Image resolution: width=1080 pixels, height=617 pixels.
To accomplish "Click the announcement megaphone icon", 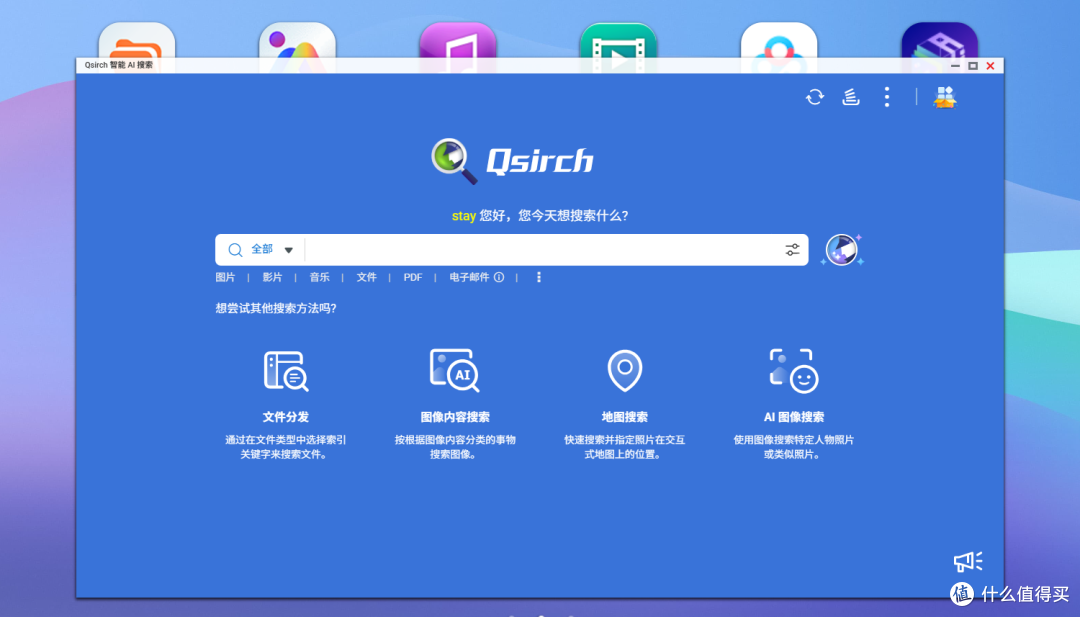I will click(968, 562).
